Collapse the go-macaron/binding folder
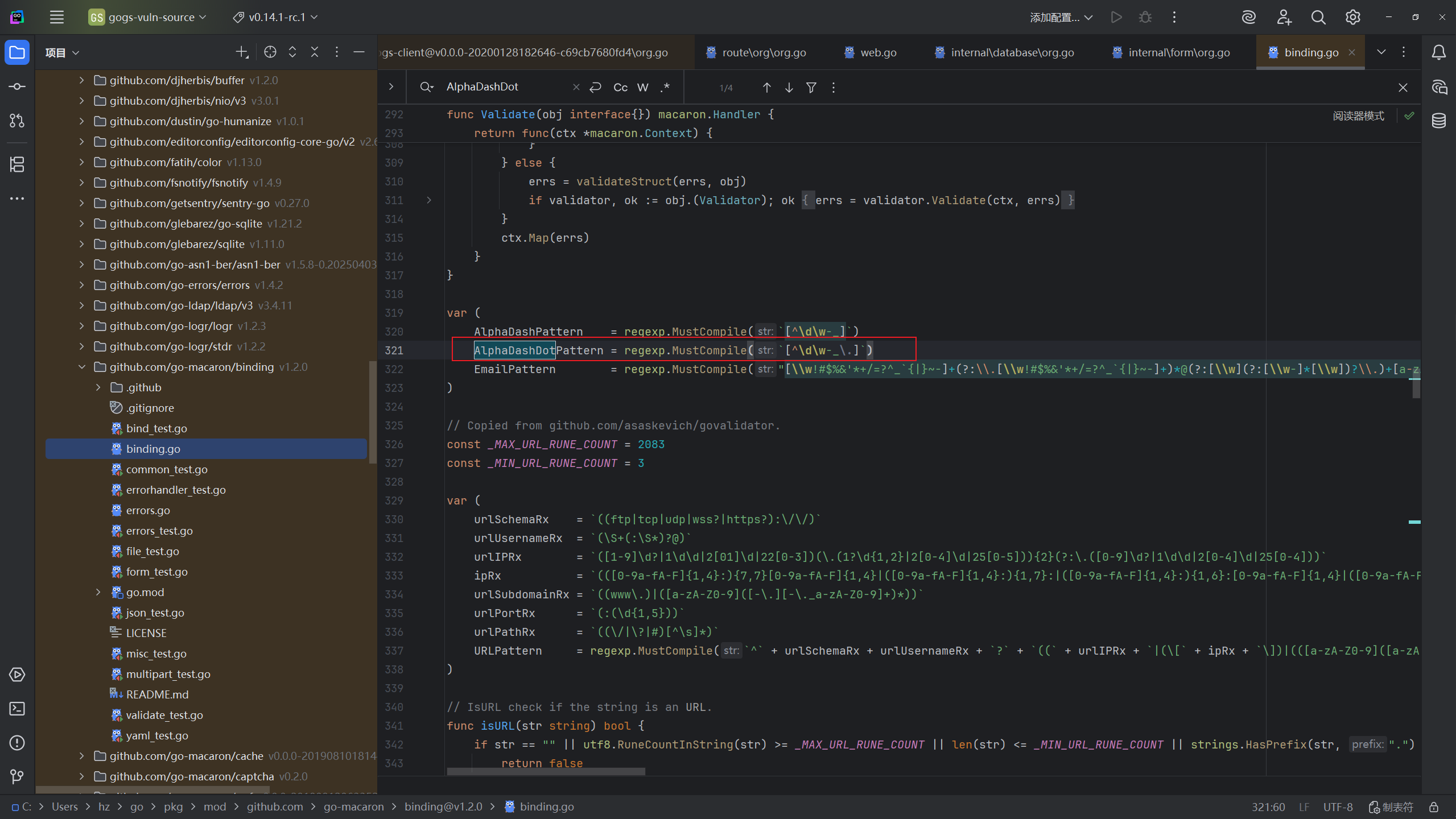1456x819 pixels. 81,367
